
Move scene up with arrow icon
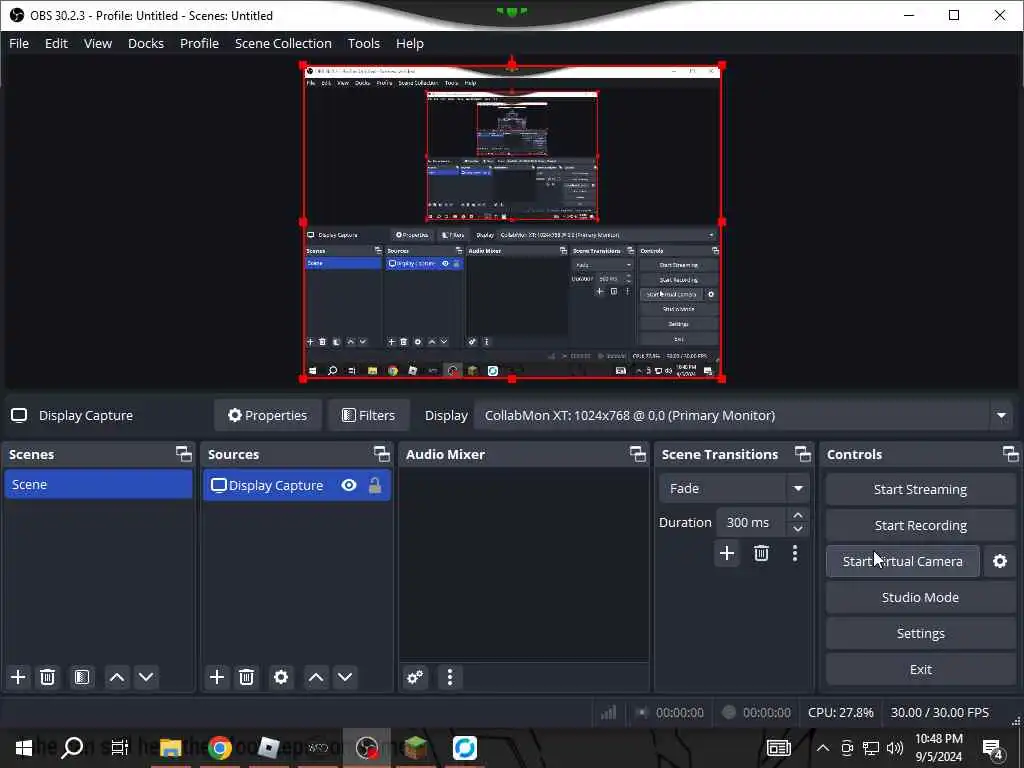pyautogui.click(x=117, y=677)
